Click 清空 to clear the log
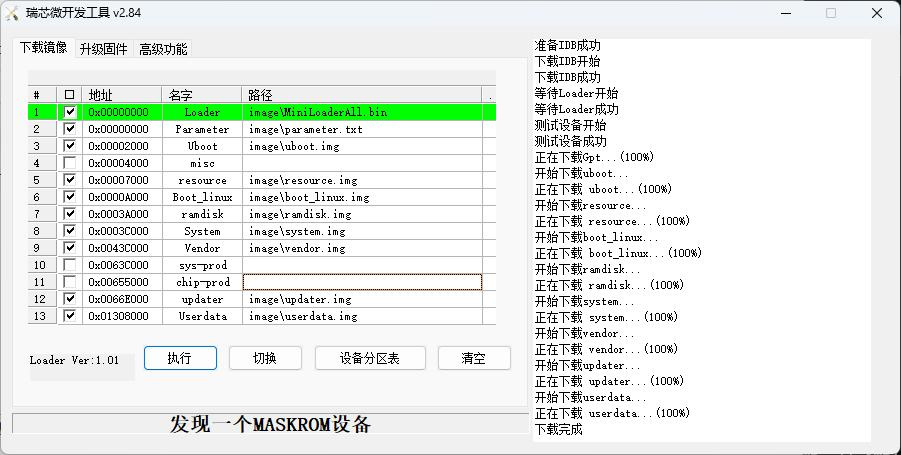The height and width of the screenshot is (455, 901). point(473,358)
